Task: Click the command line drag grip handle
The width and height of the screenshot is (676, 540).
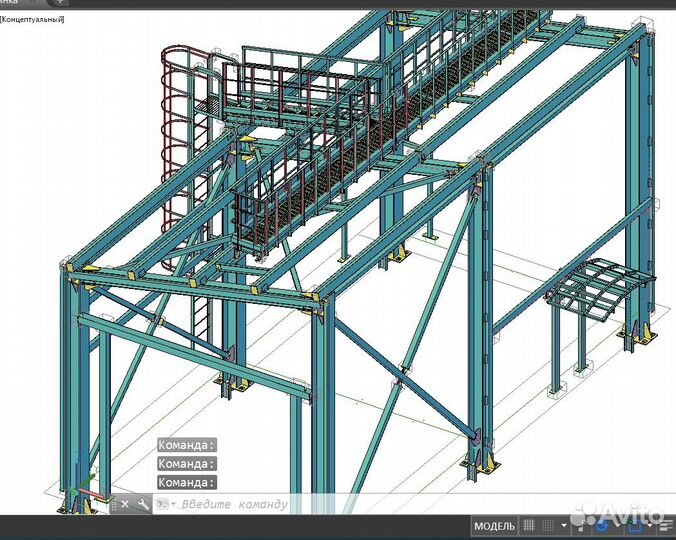Action: (112, 505)
